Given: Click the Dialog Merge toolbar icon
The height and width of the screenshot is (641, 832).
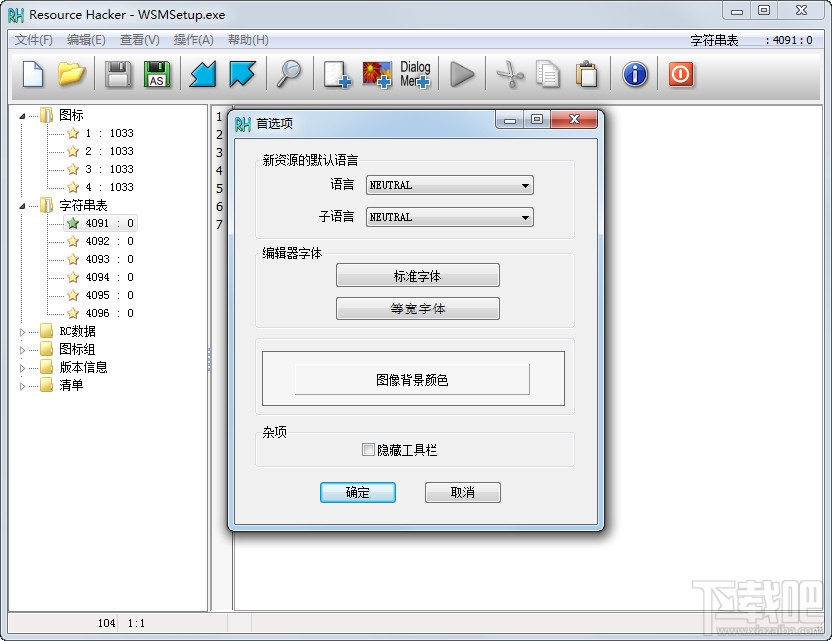Looking at the screenshot, I should point(415,74).
